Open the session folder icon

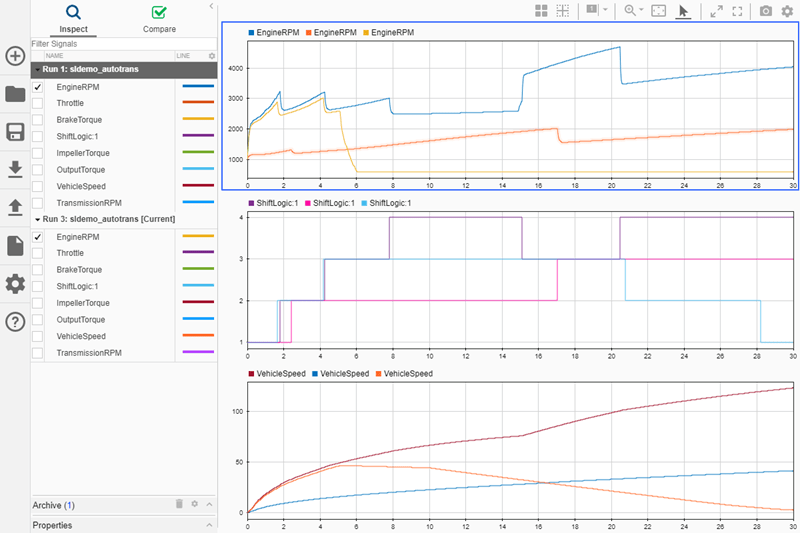(15, 94)
